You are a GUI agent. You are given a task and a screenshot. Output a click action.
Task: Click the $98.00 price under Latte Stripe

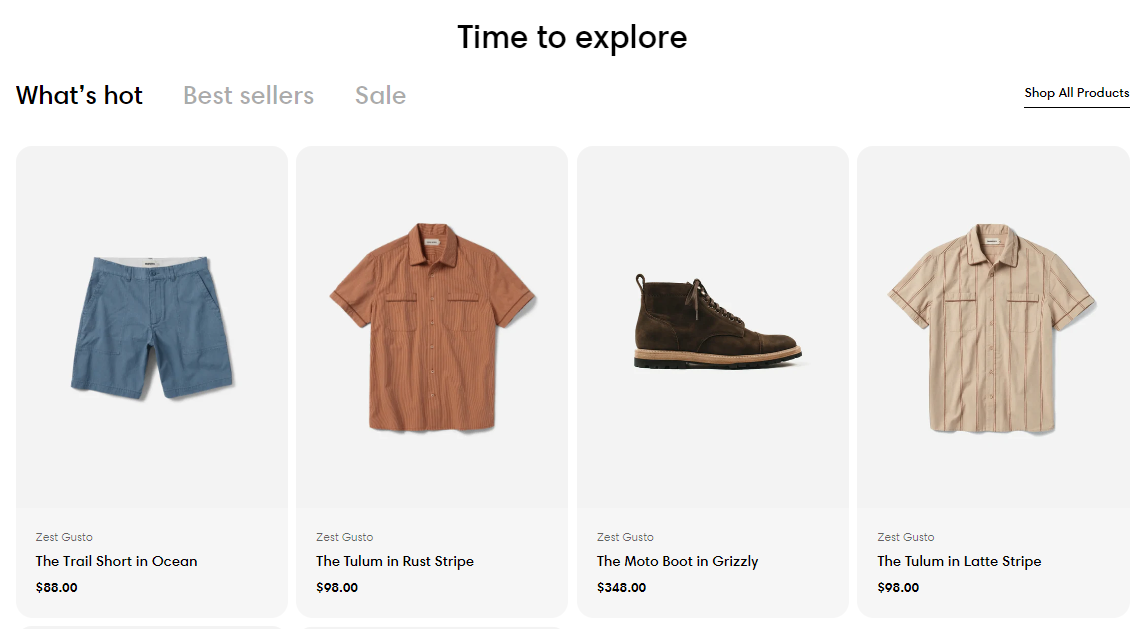tap(898, 587)
